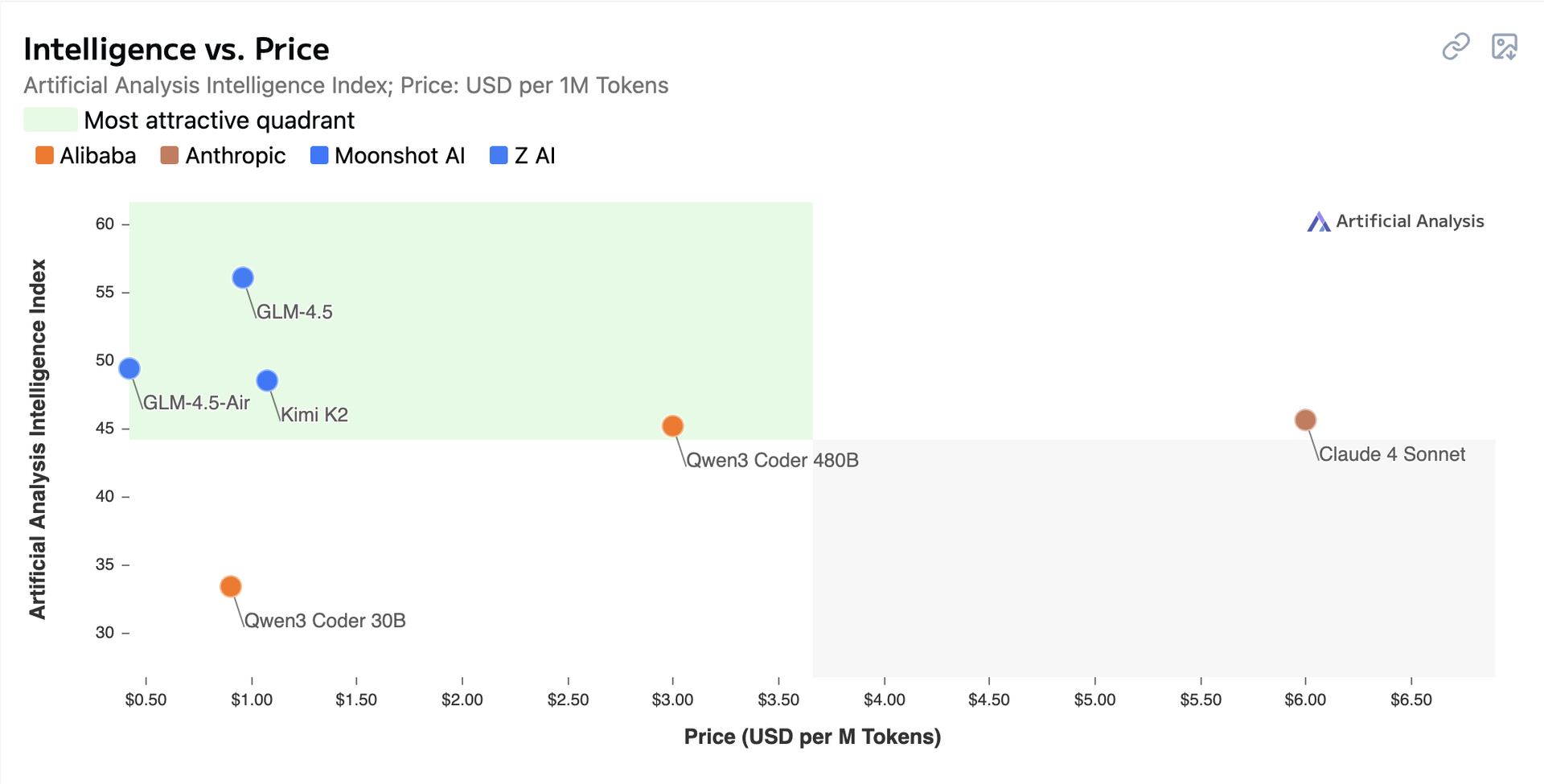Screen dimensions: 1544x784
Task: Toggle Alibaba legend series
Action: coord(86,155)
